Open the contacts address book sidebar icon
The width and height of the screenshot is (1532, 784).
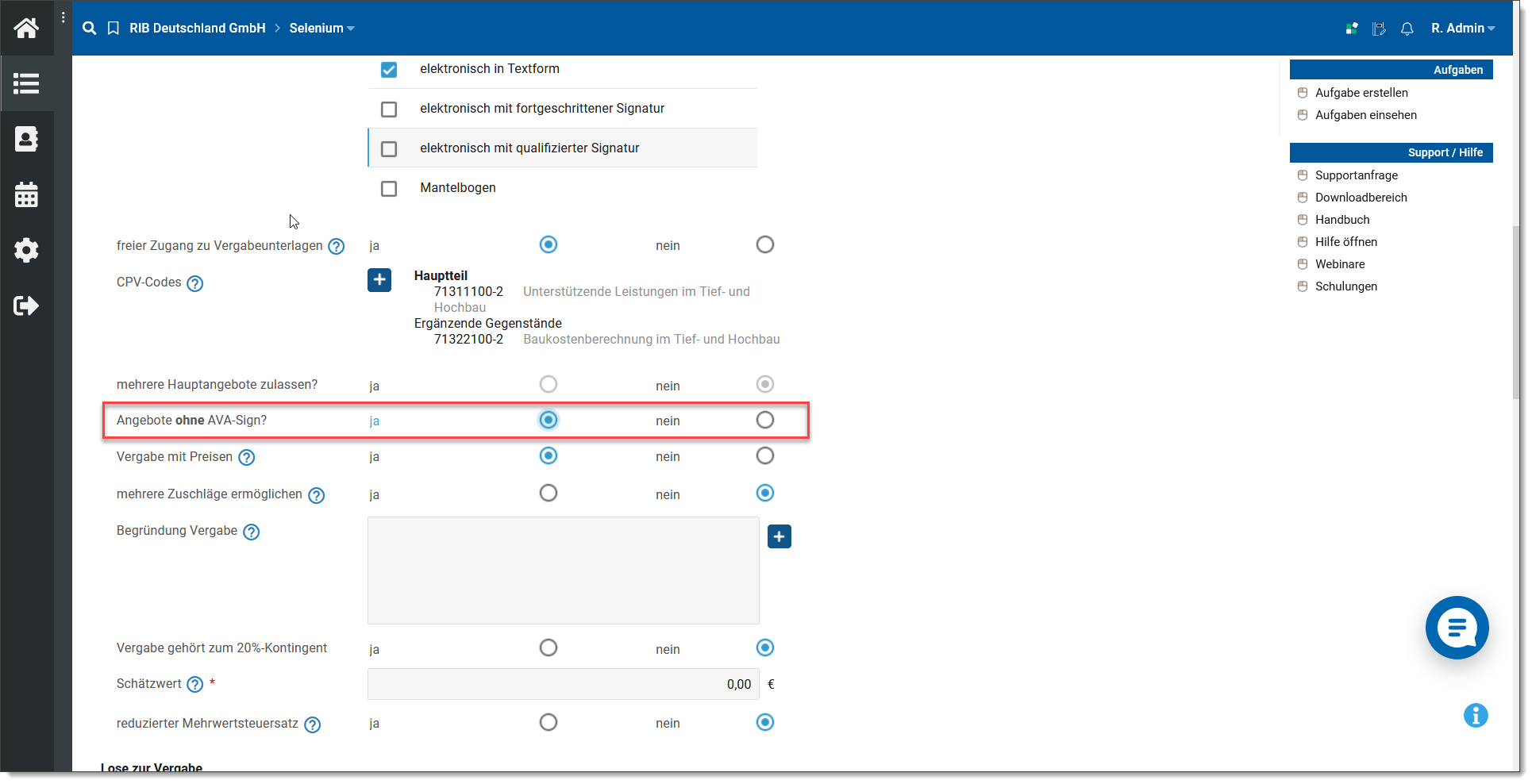[x=26, y=139]
